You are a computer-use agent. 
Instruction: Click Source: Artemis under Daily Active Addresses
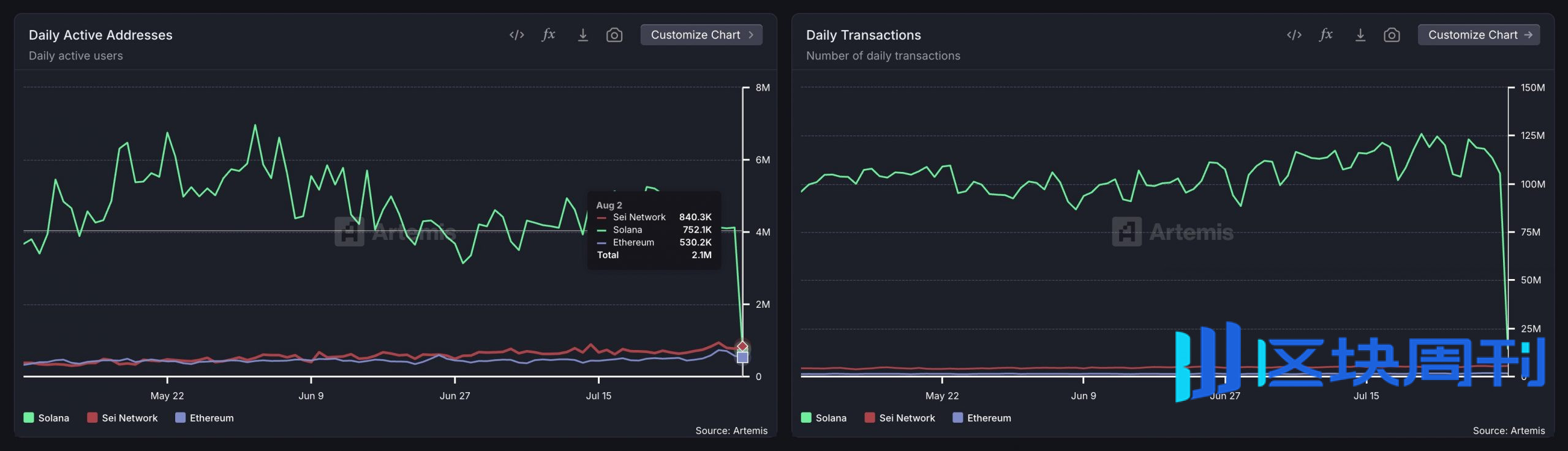point(731,431)
